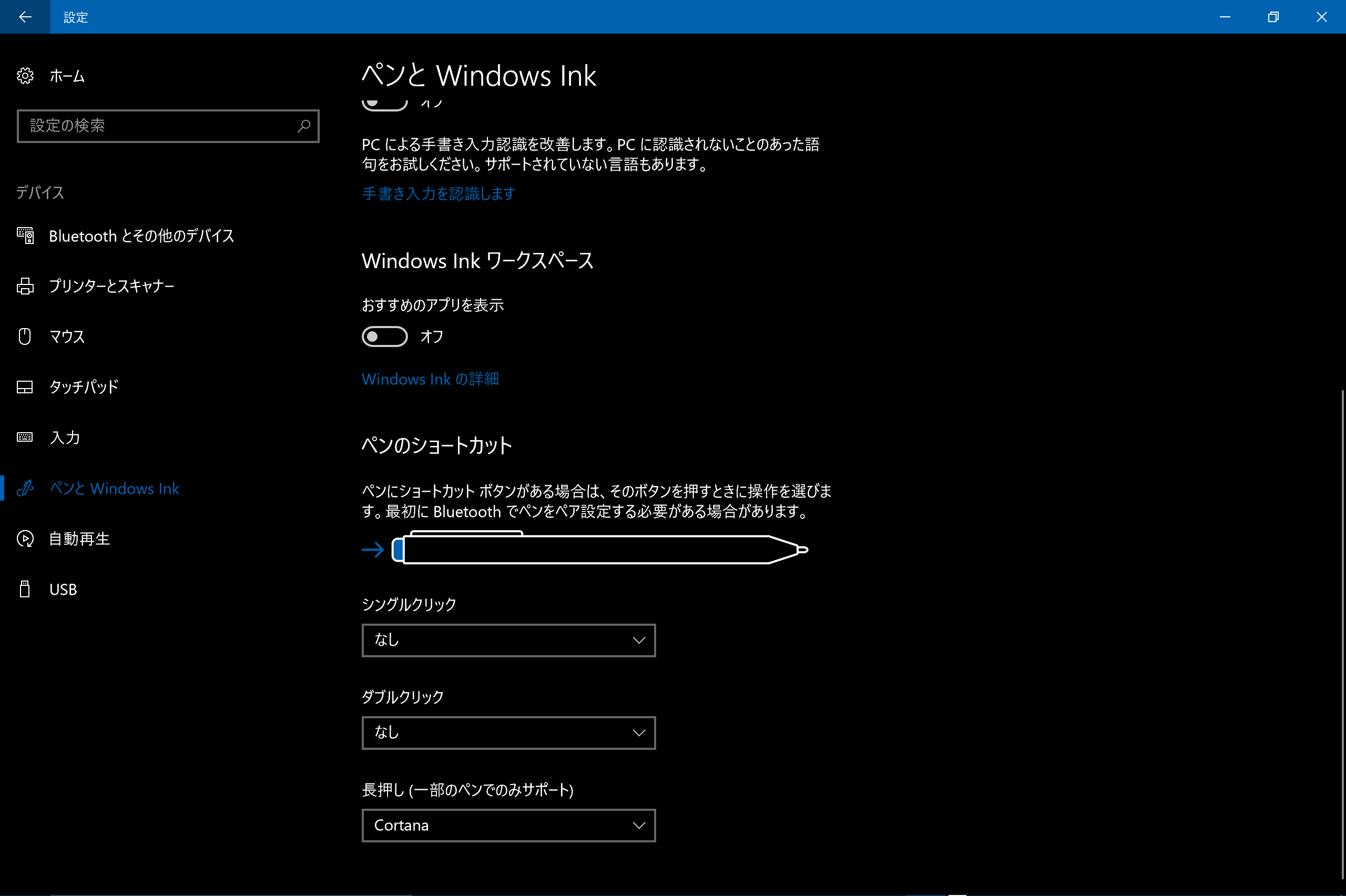Screen dimensions: 1346x896
Task: Click the Home gear icon
Action: [25, 75]
